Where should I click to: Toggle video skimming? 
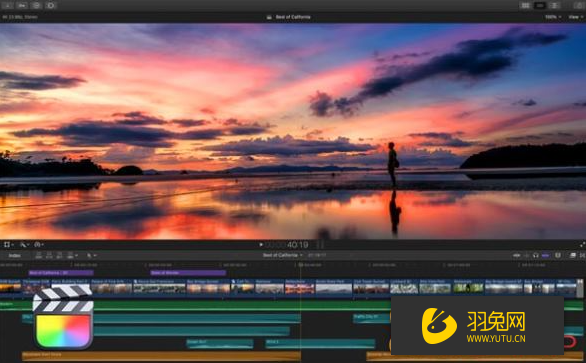[516, 256]
